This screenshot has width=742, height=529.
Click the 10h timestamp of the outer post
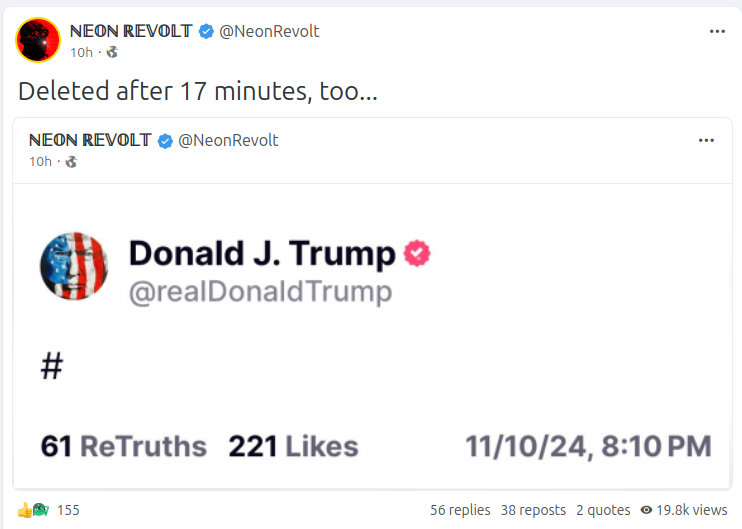click(x=81, y=52)
